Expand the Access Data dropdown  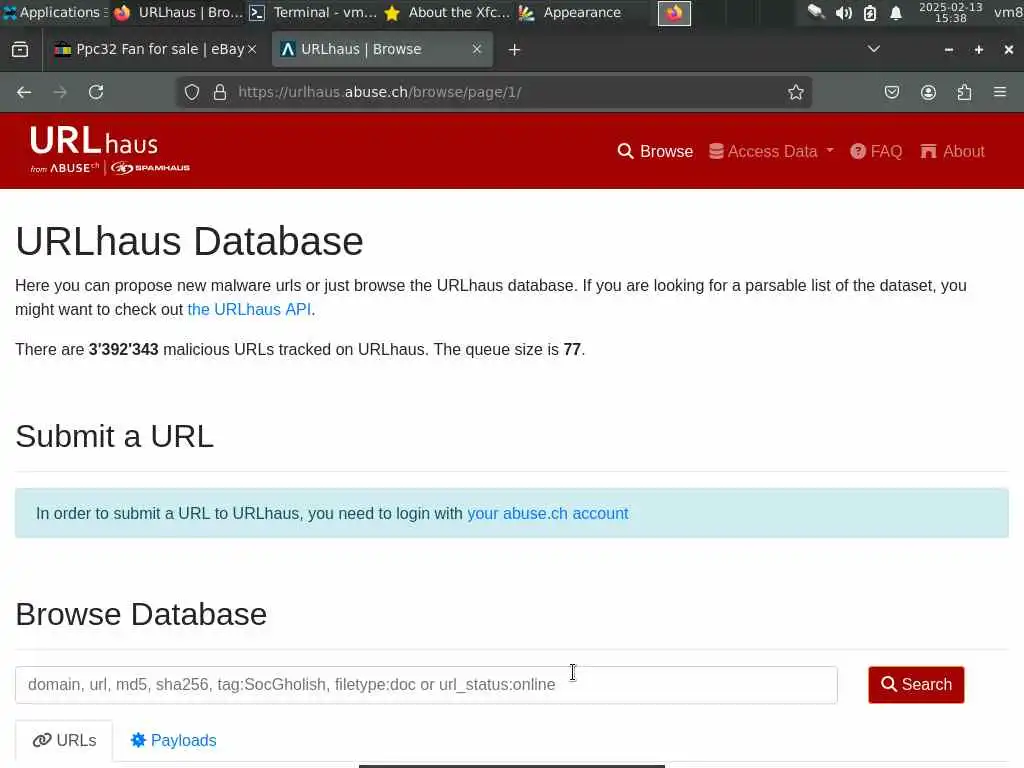(771, 152)
